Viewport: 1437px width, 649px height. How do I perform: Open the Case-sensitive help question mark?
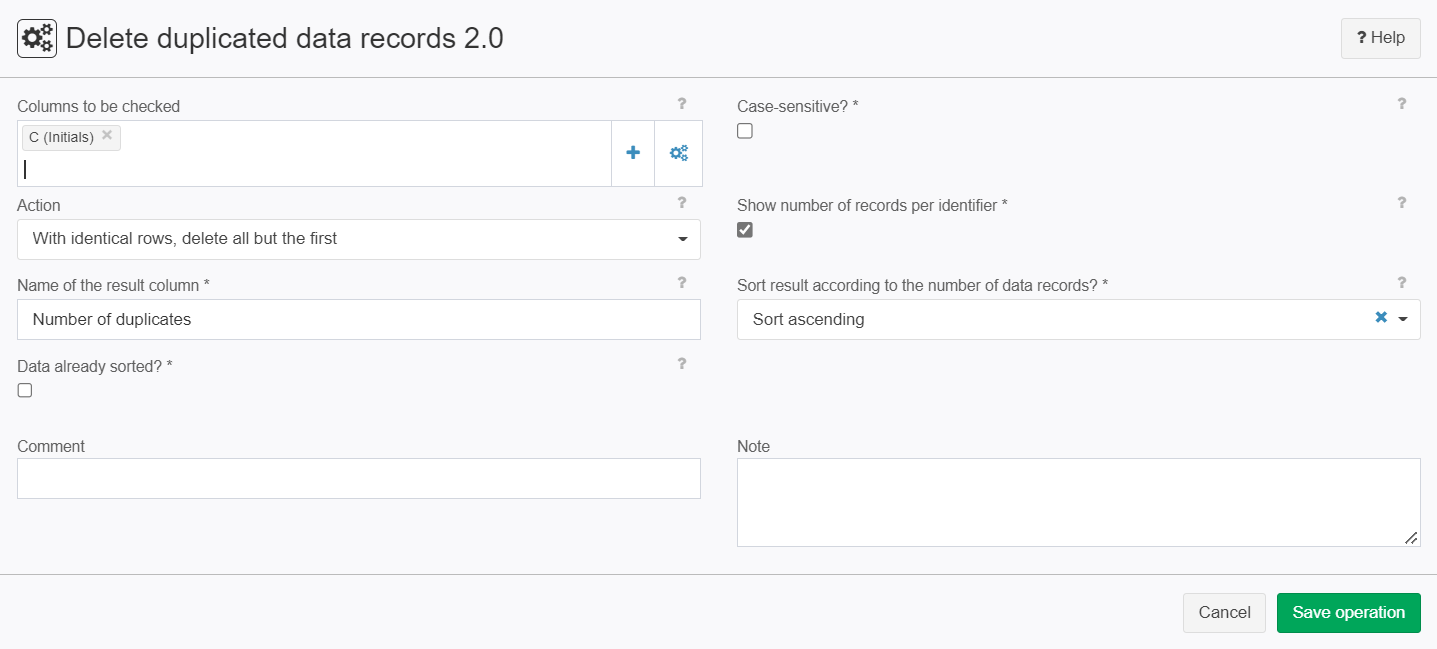[x=1402, y=103]
